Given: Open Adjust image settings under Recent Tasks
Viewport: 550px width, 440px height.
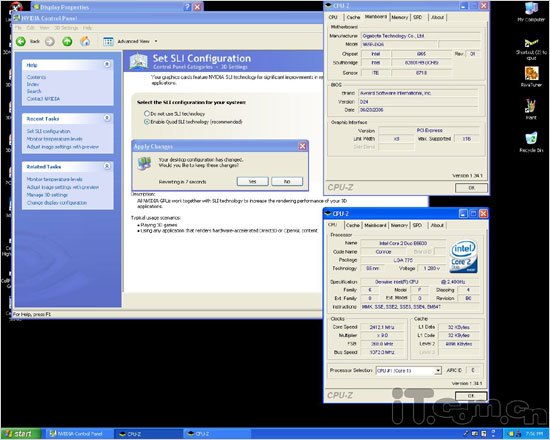Looking at the screenshot, I should (63, 147).
